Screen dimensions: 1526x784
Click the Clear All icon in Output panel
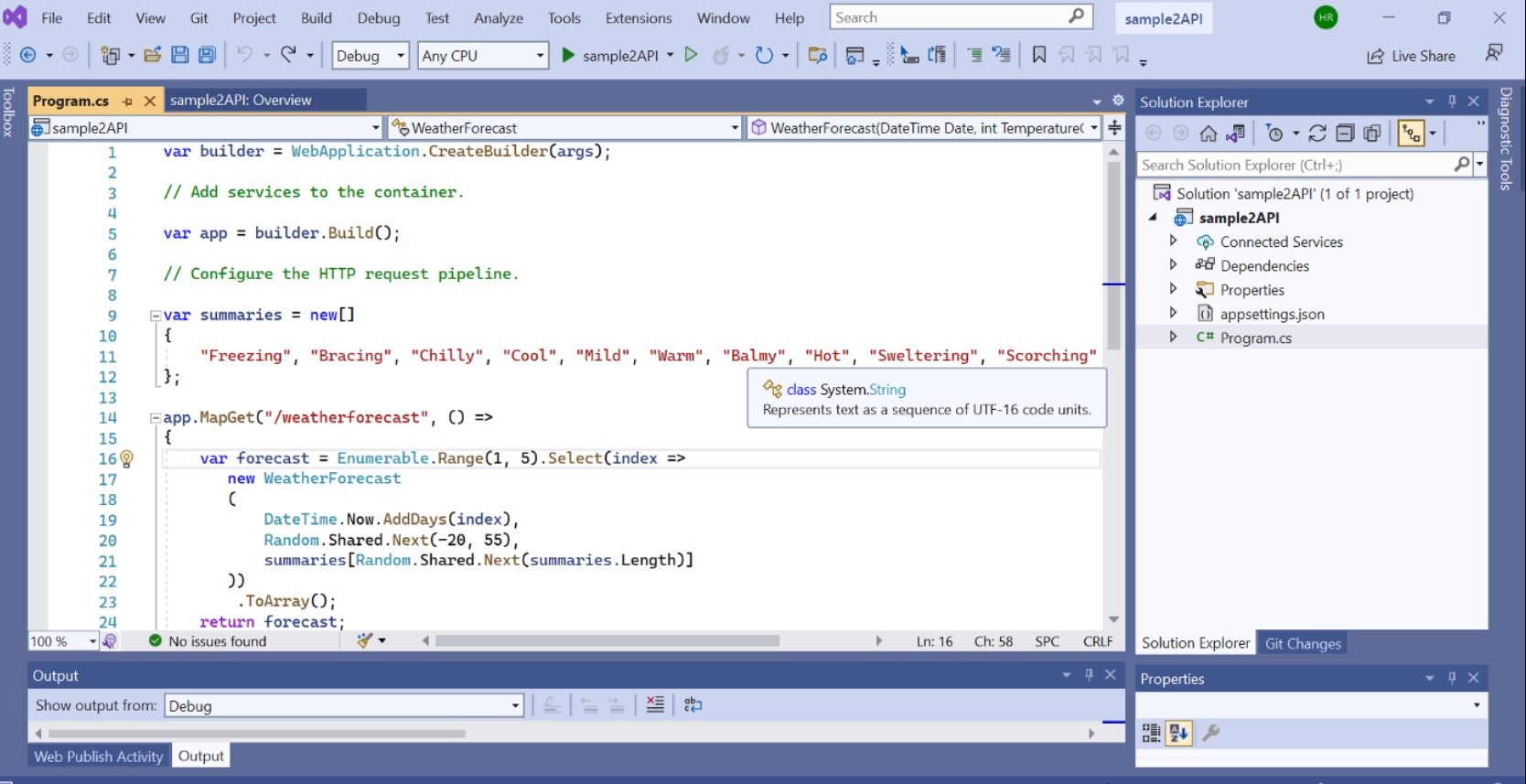[655, 704]
